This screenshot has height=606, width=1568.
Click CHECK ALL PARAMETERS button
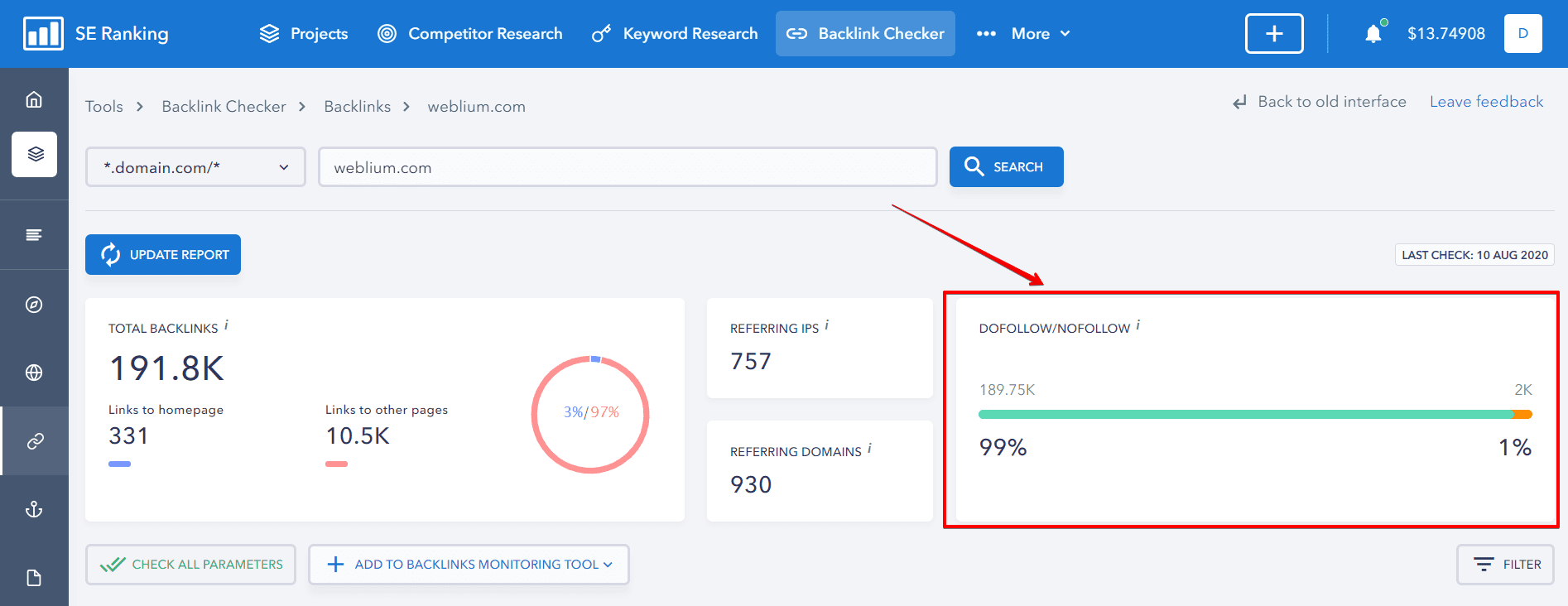[190, 565]
